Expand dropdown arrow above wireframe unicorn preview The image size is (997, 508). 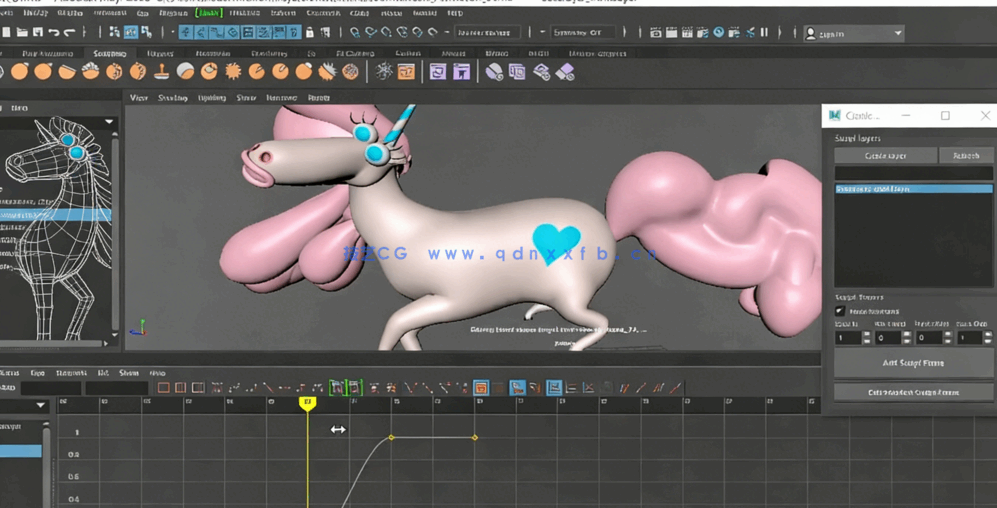108,123
